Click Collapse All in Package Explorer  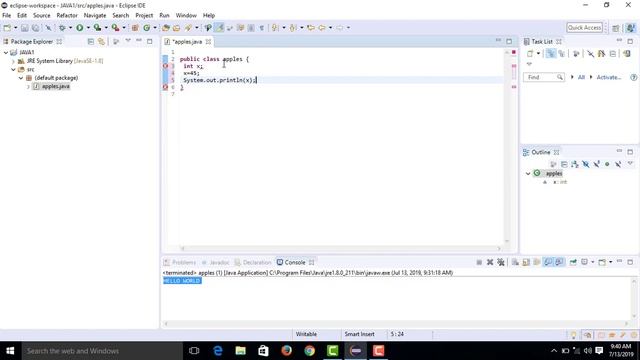(91, 42)
